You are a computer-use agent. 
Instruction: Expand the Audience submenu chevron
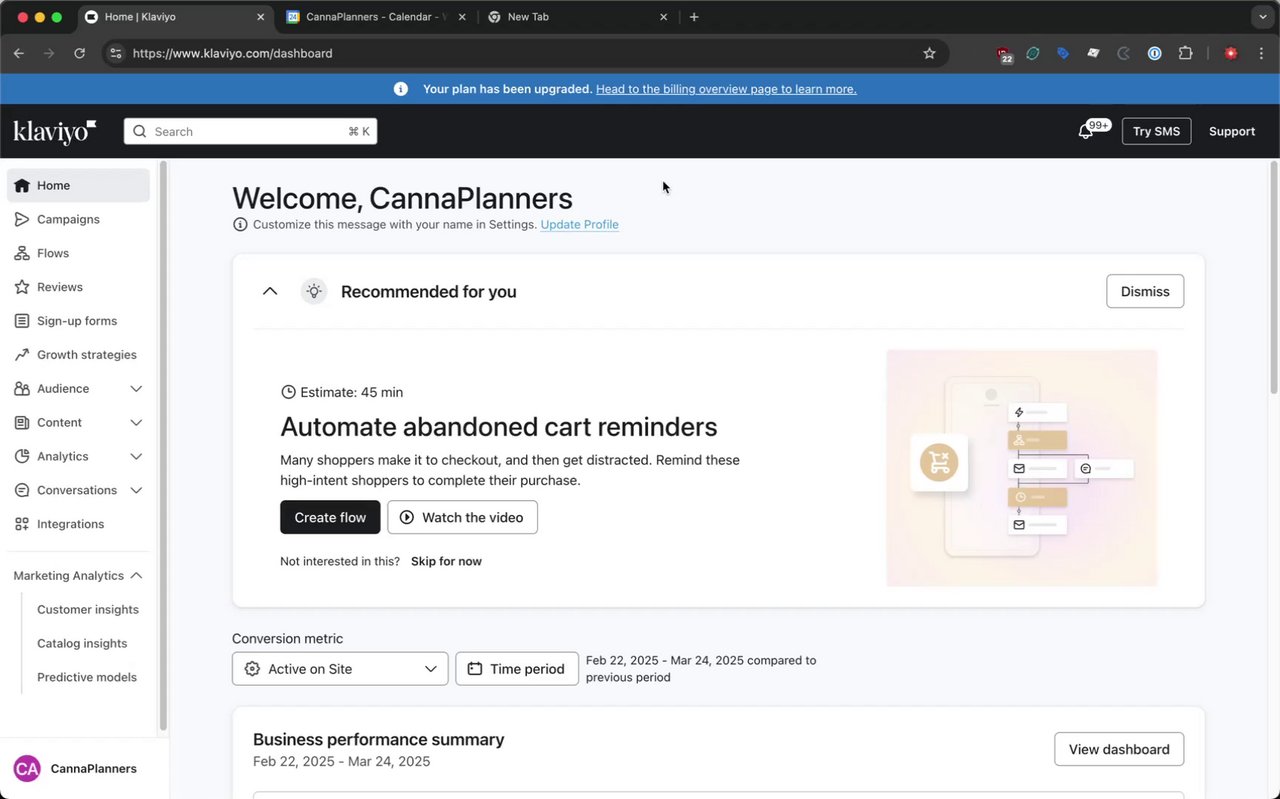[x=136, y=389]
